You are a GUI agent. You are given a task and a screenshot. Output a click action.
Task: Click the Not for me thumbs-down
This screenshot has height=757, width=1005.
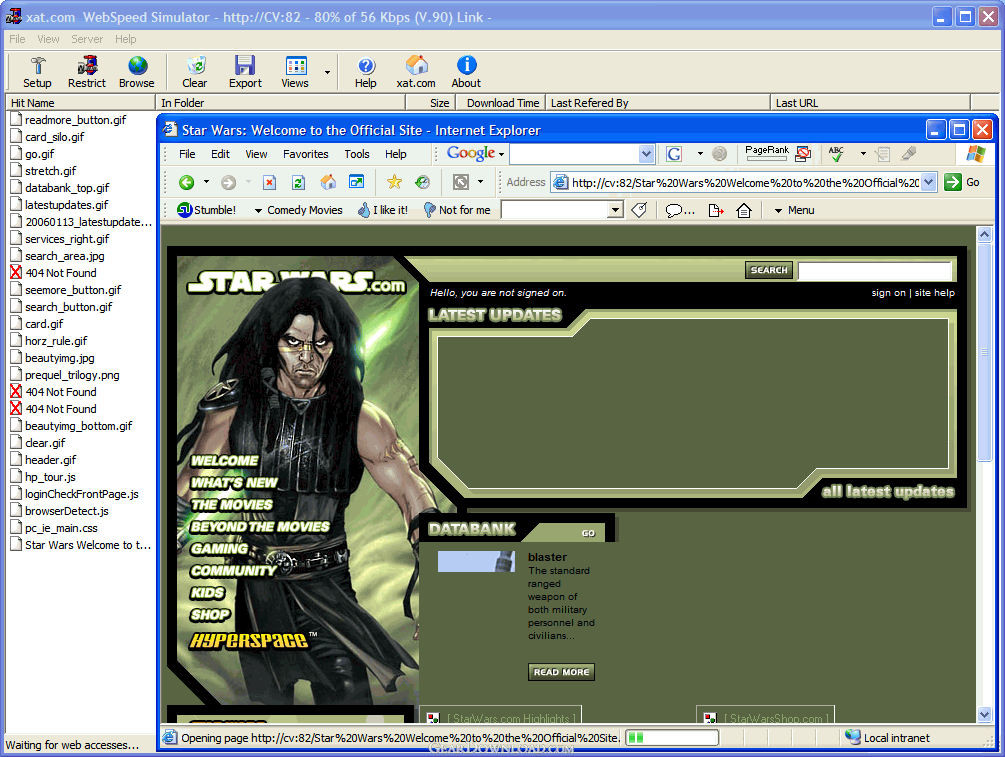pos(457,210)
